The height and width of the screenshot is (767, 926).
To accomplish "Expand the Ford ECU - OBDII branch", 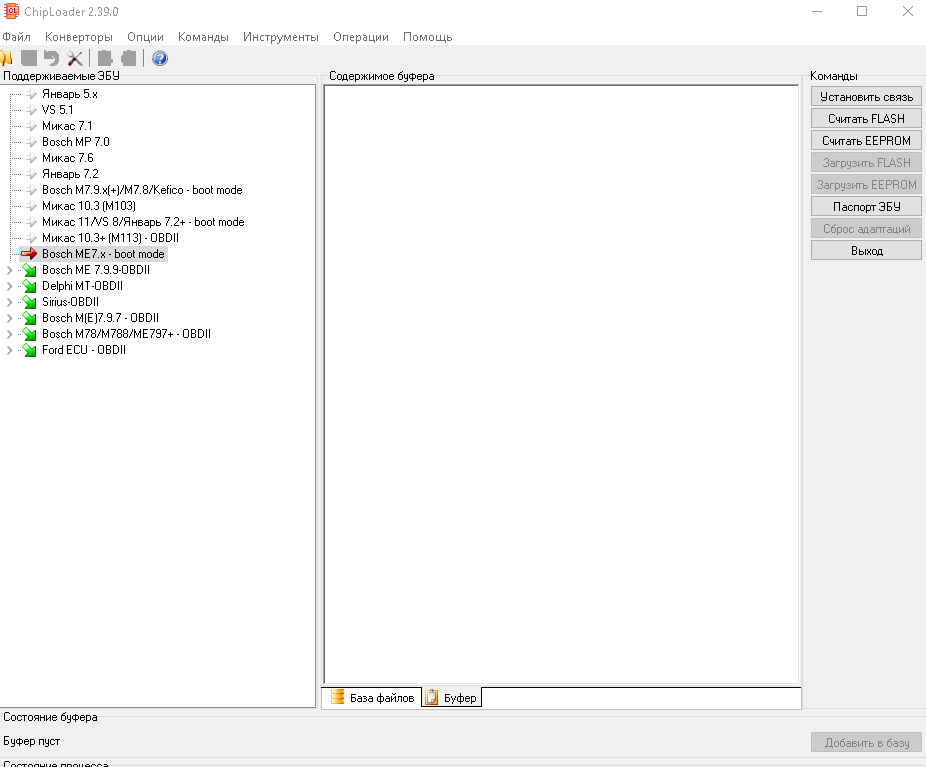I will pos(10,350).
